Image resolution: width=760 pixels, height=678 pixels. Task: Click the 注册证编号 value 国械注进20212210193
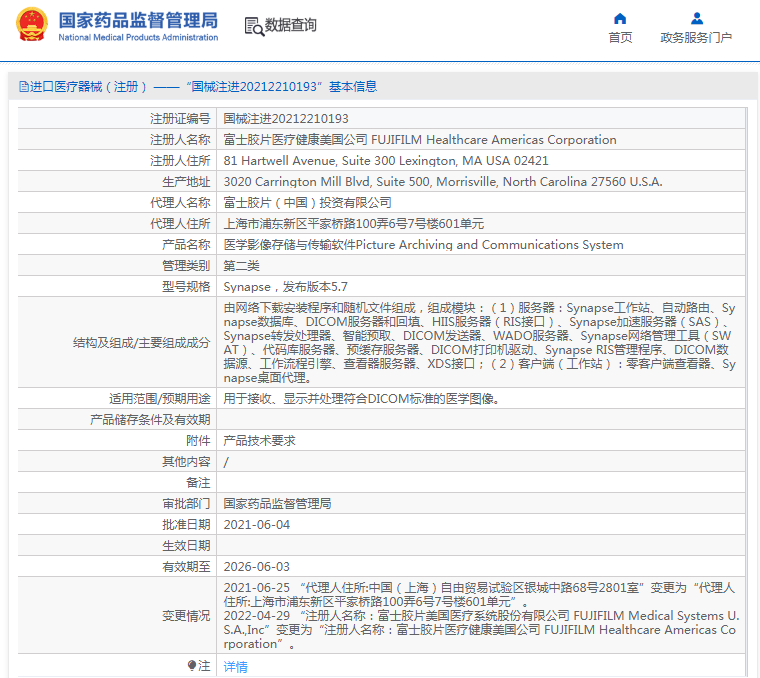[x=286, y=119]
